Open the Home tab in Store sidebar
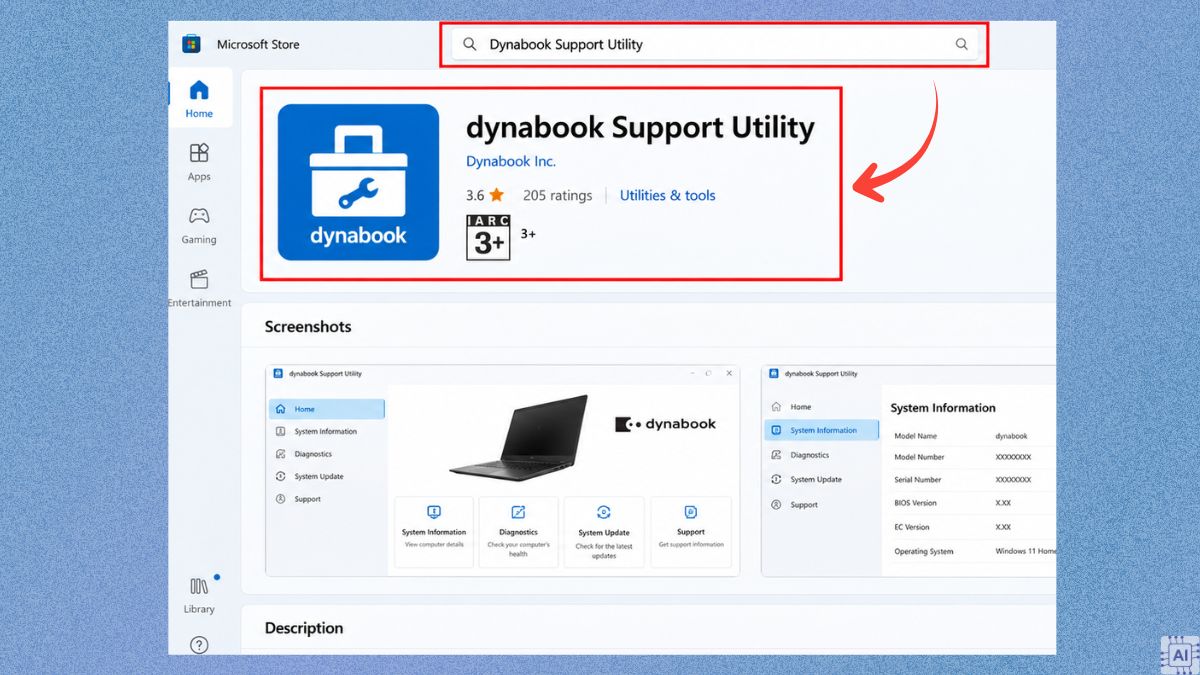1200x675 pixels. [199, 99]
